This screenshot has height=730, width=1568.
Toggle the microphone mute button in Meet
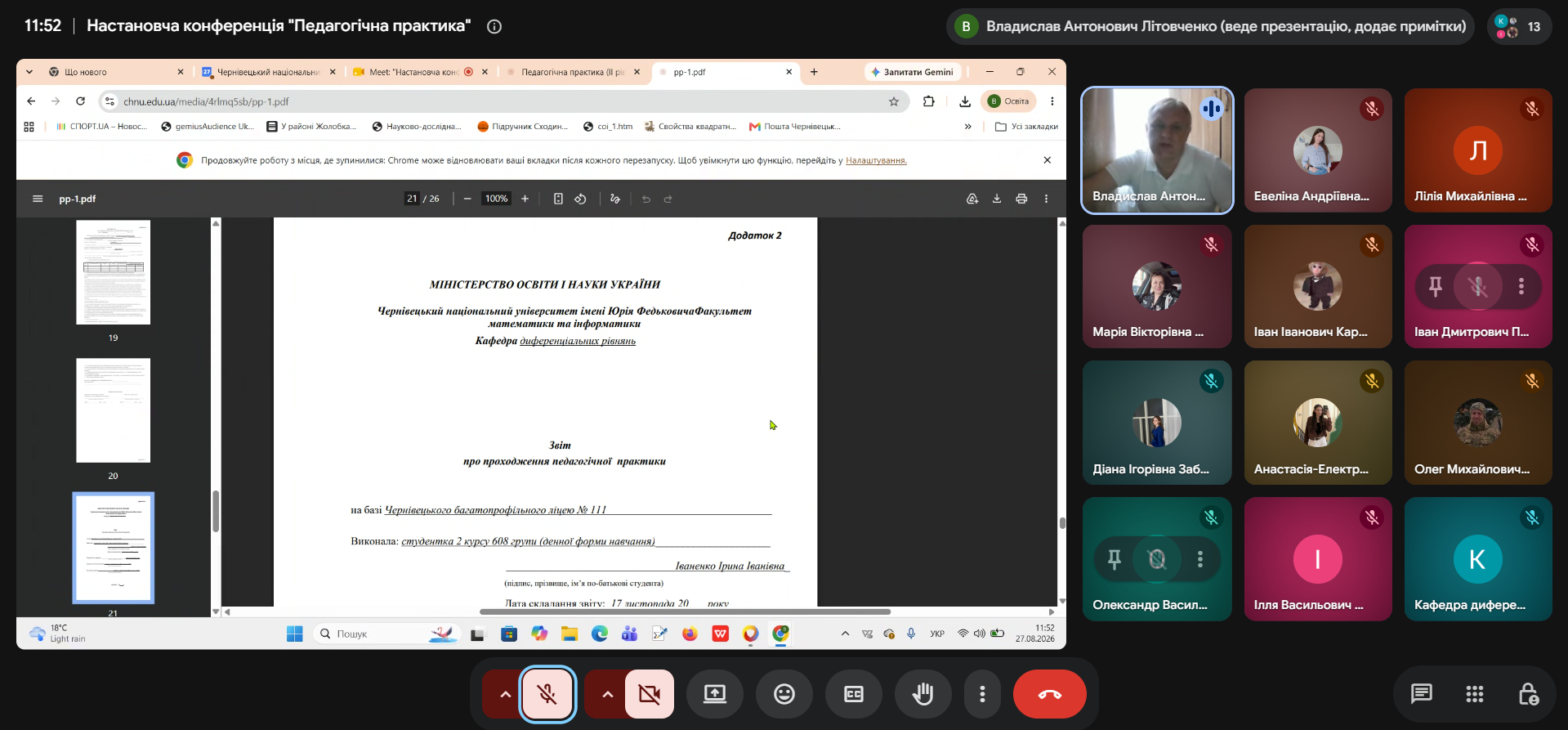(x=547, y=694)
